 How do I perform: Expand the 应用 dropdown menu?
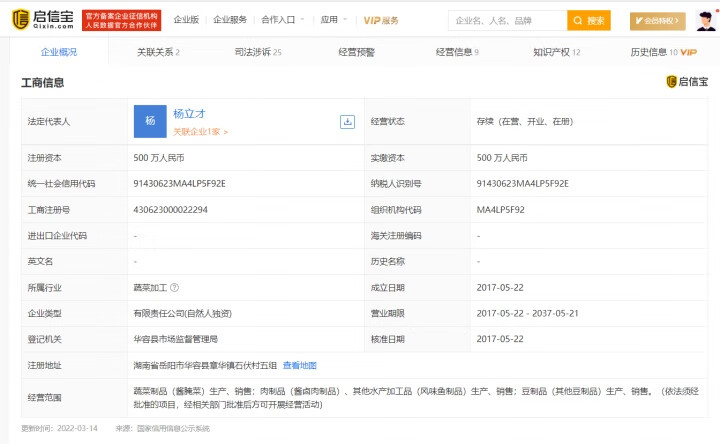click(333, 20)
